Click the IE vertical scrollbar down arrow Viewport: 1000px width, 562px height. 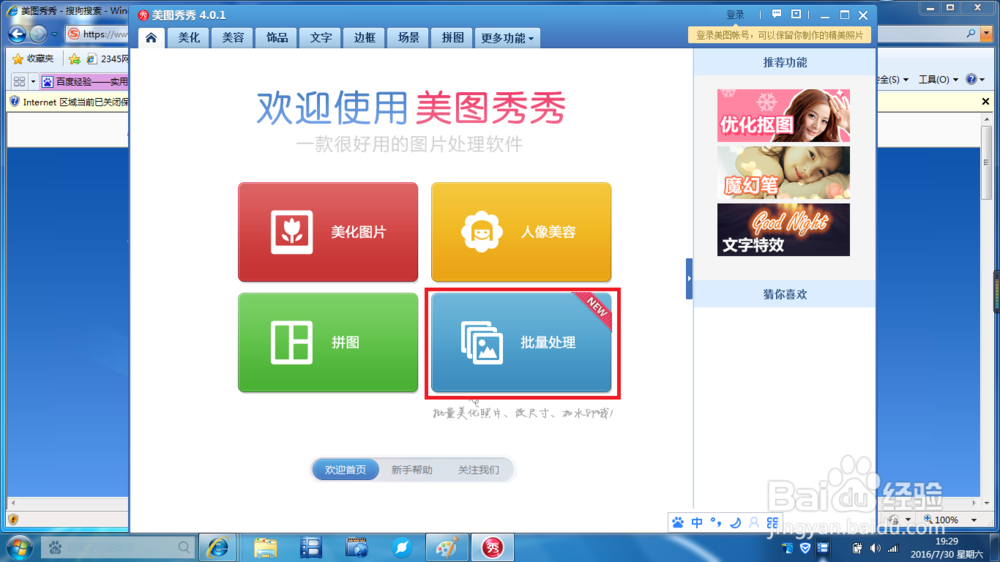click(987, 503)
